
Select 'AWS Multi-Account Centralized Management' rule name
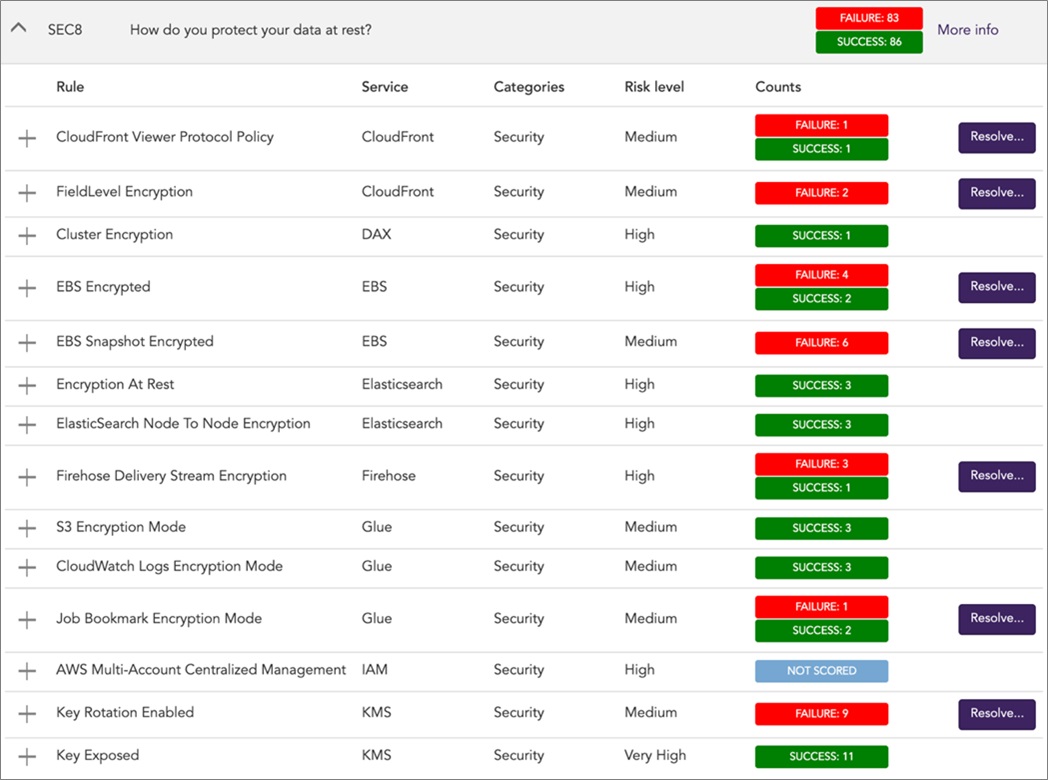point(201,670)
